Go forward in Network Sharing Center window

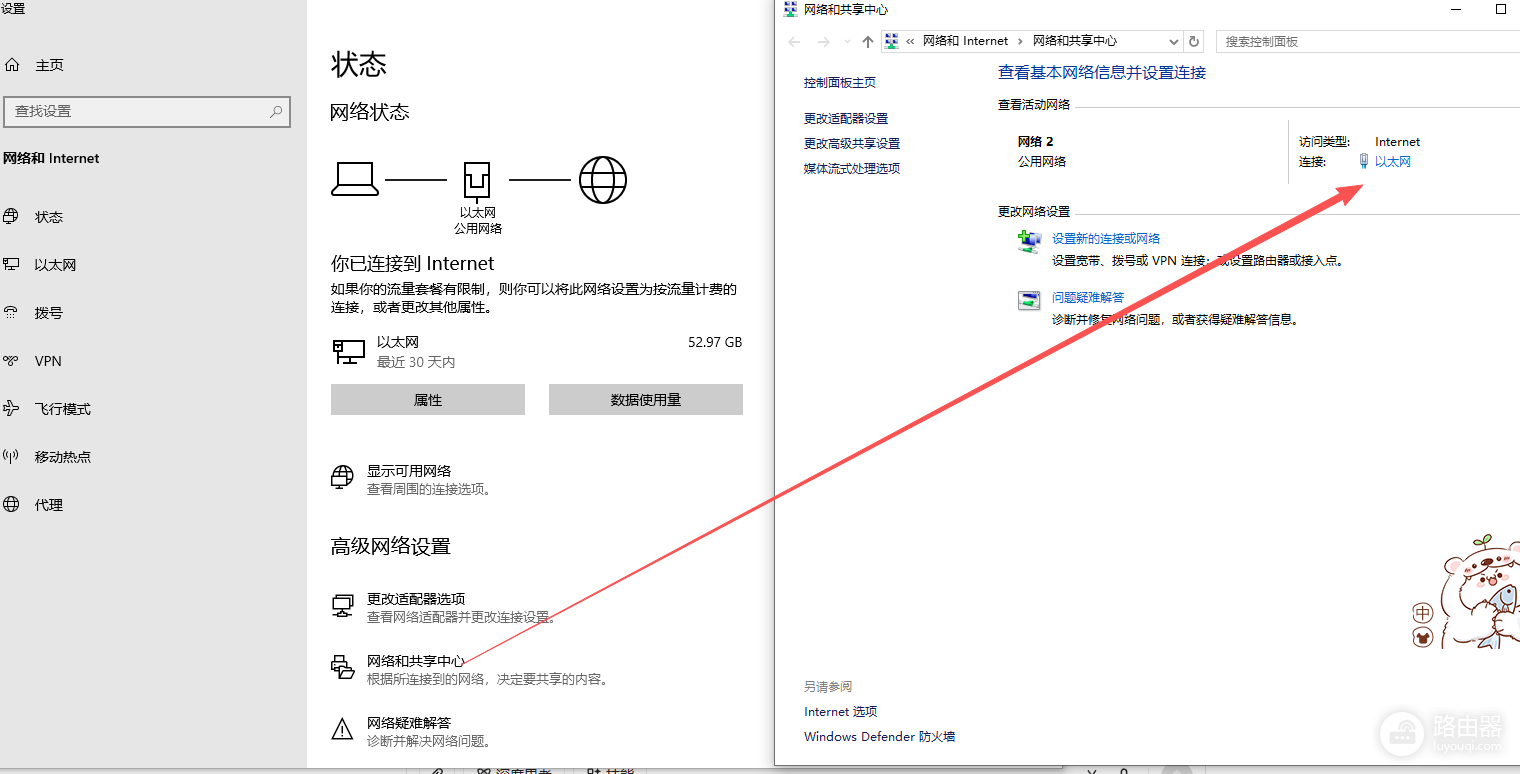pyautogui.click(x=824, y=42)
